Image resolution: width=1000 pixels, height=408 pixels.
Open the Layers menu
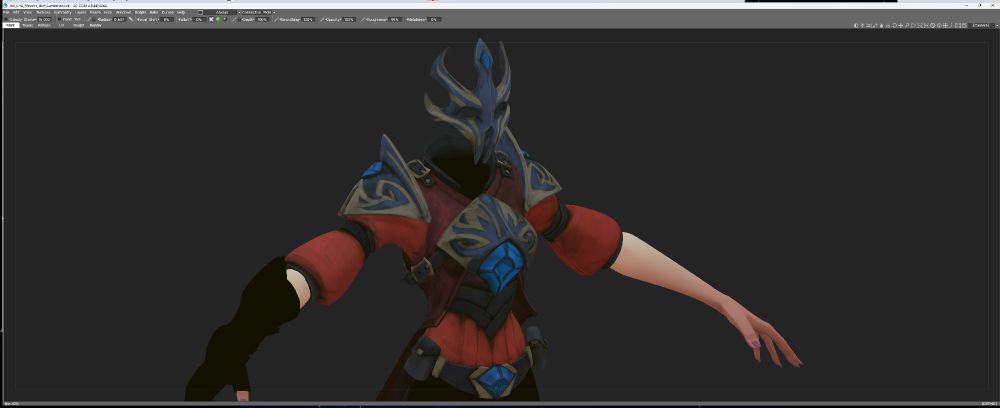(80, 12)
